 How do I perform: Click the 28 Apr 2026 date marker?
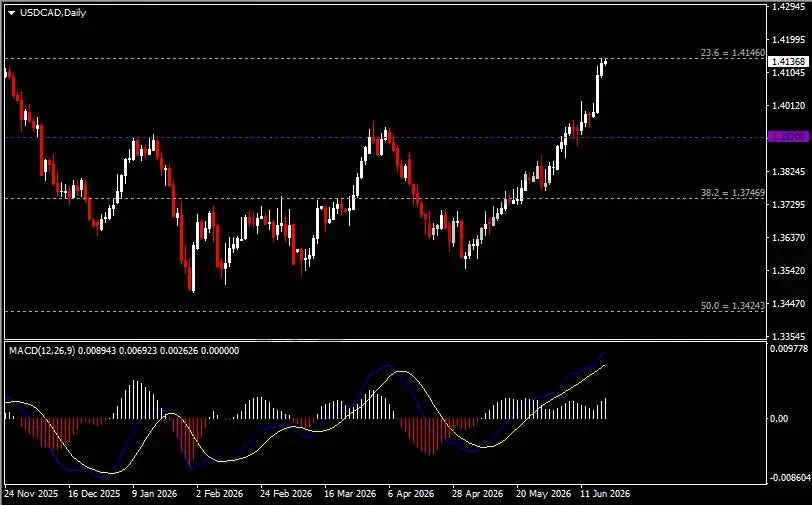click(x=477, y=494)
